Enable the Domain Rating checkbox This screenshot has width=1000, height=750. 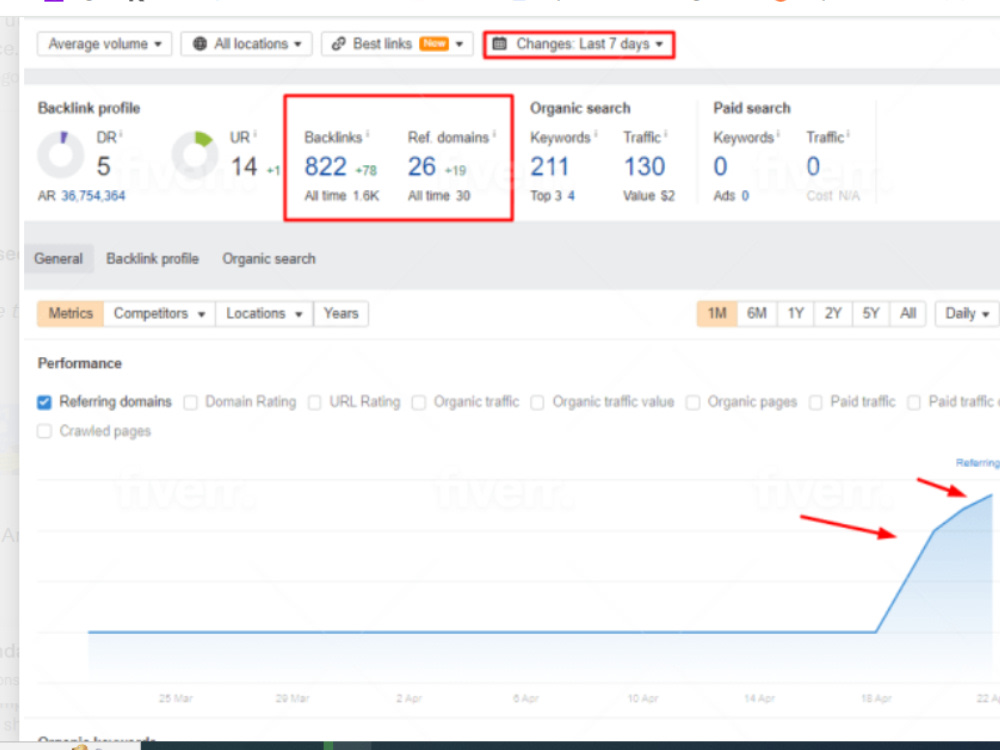(190, 402)
